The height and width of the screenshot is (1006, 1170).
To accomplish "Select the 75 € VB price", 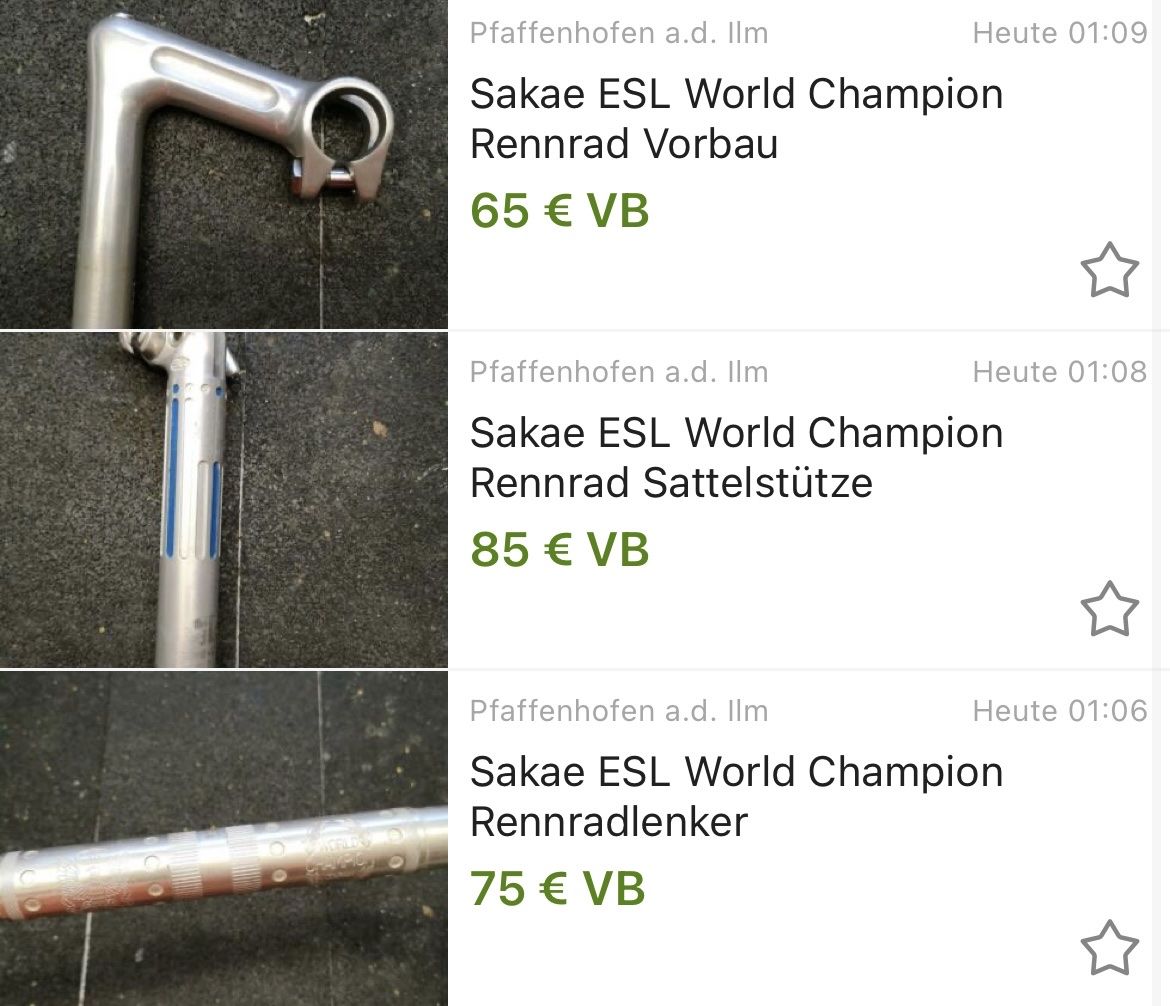I will (557, 888).
